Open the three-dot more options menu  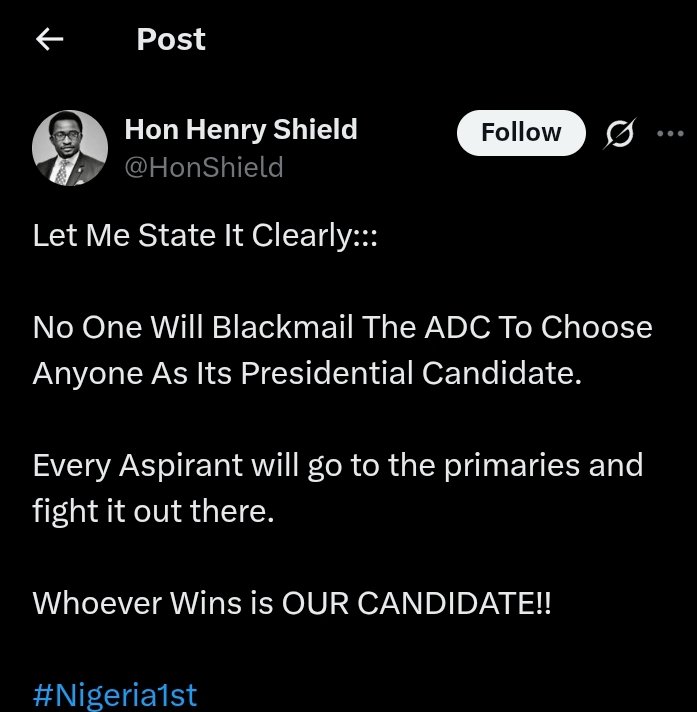(668, 134)
